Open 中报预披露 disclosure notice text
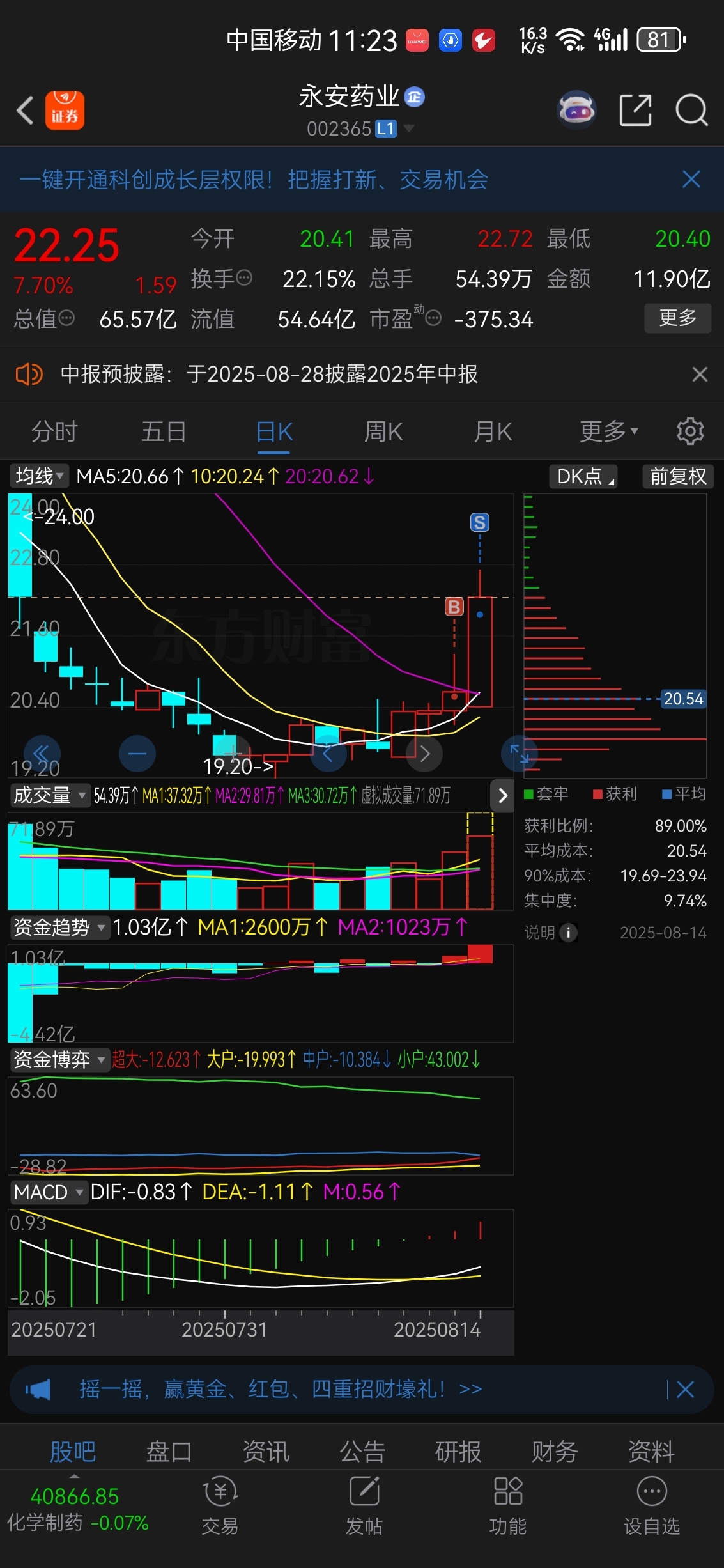The width and height of the screenshot is (724, 1568). 269,374
